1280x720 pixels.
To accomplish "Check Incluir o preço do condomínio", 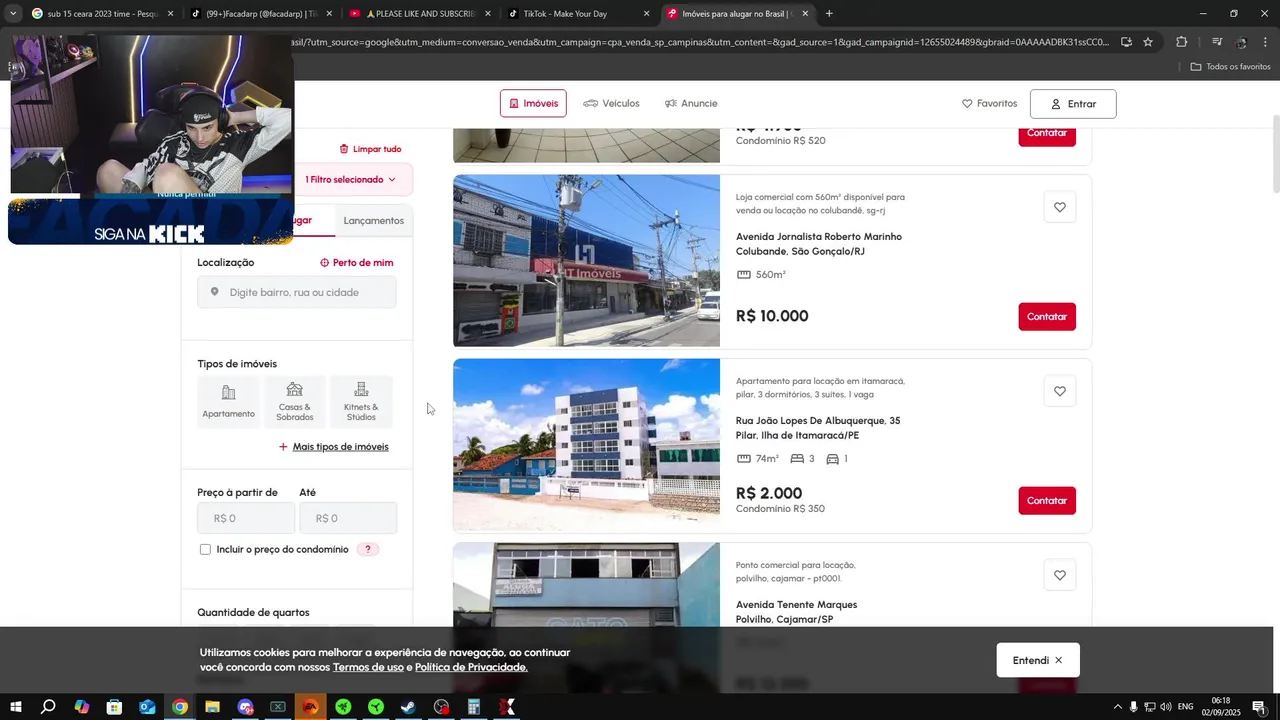I will [205, 549].
